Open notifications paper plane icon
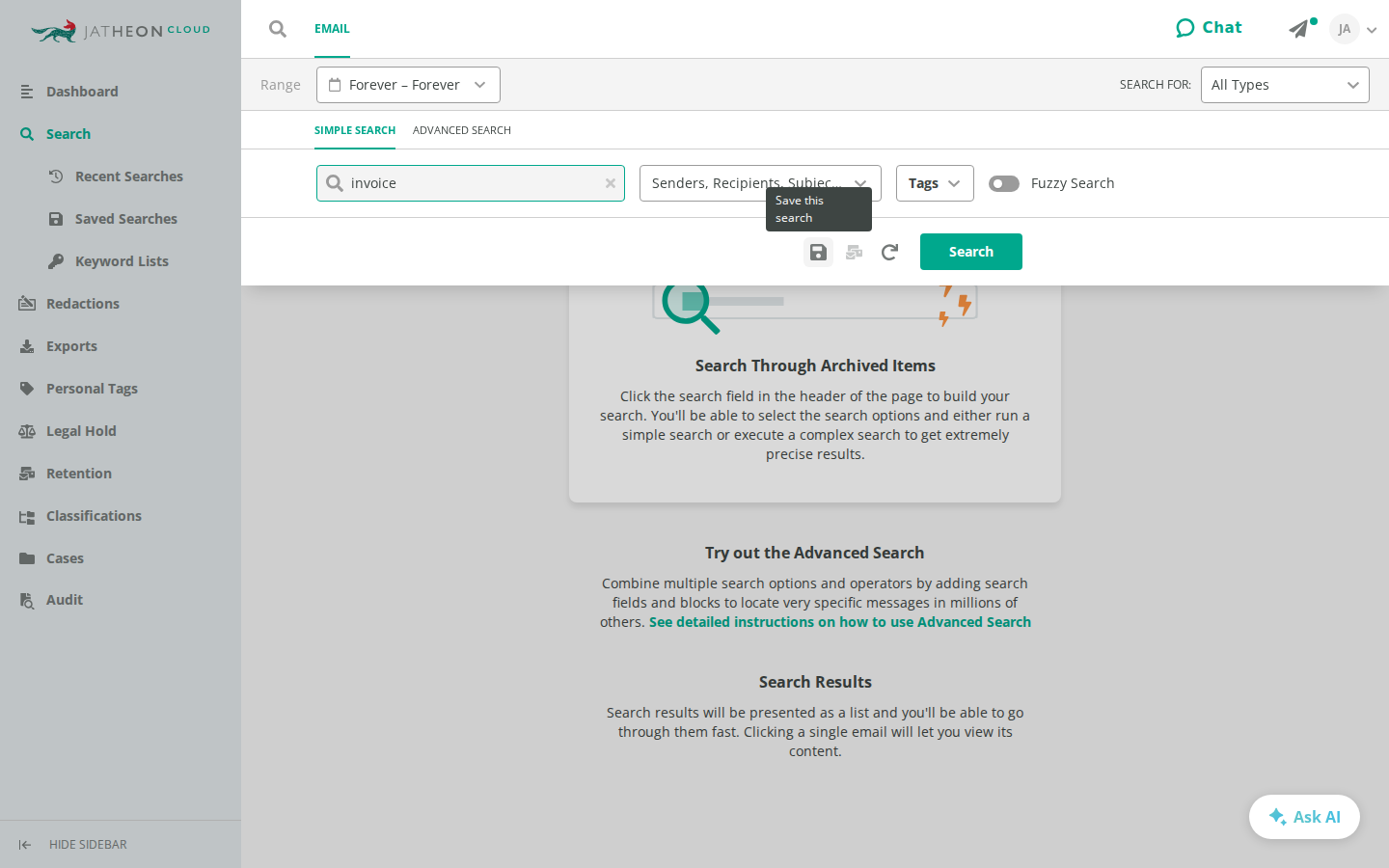Screen dimensions: 1389x868 coord(1299,29)
